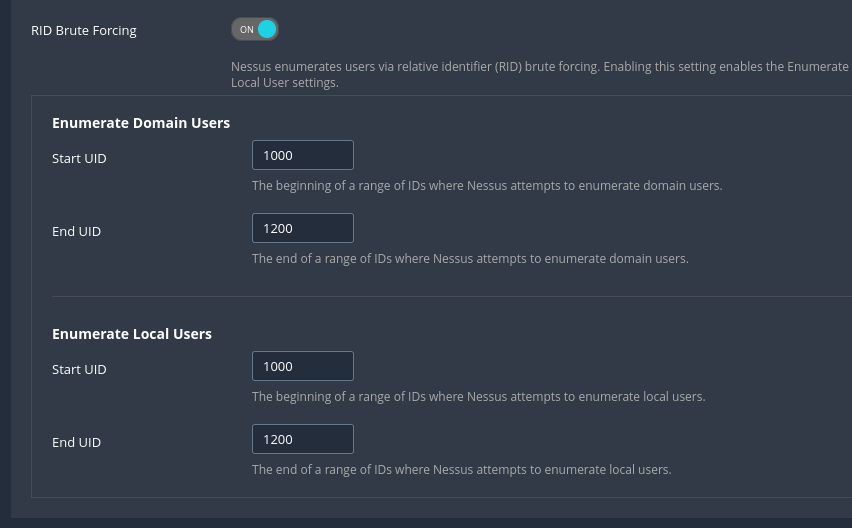Focus the End UID field for local users
The height and width of the screenshot is (528, 852).
[x=303, y=439]
